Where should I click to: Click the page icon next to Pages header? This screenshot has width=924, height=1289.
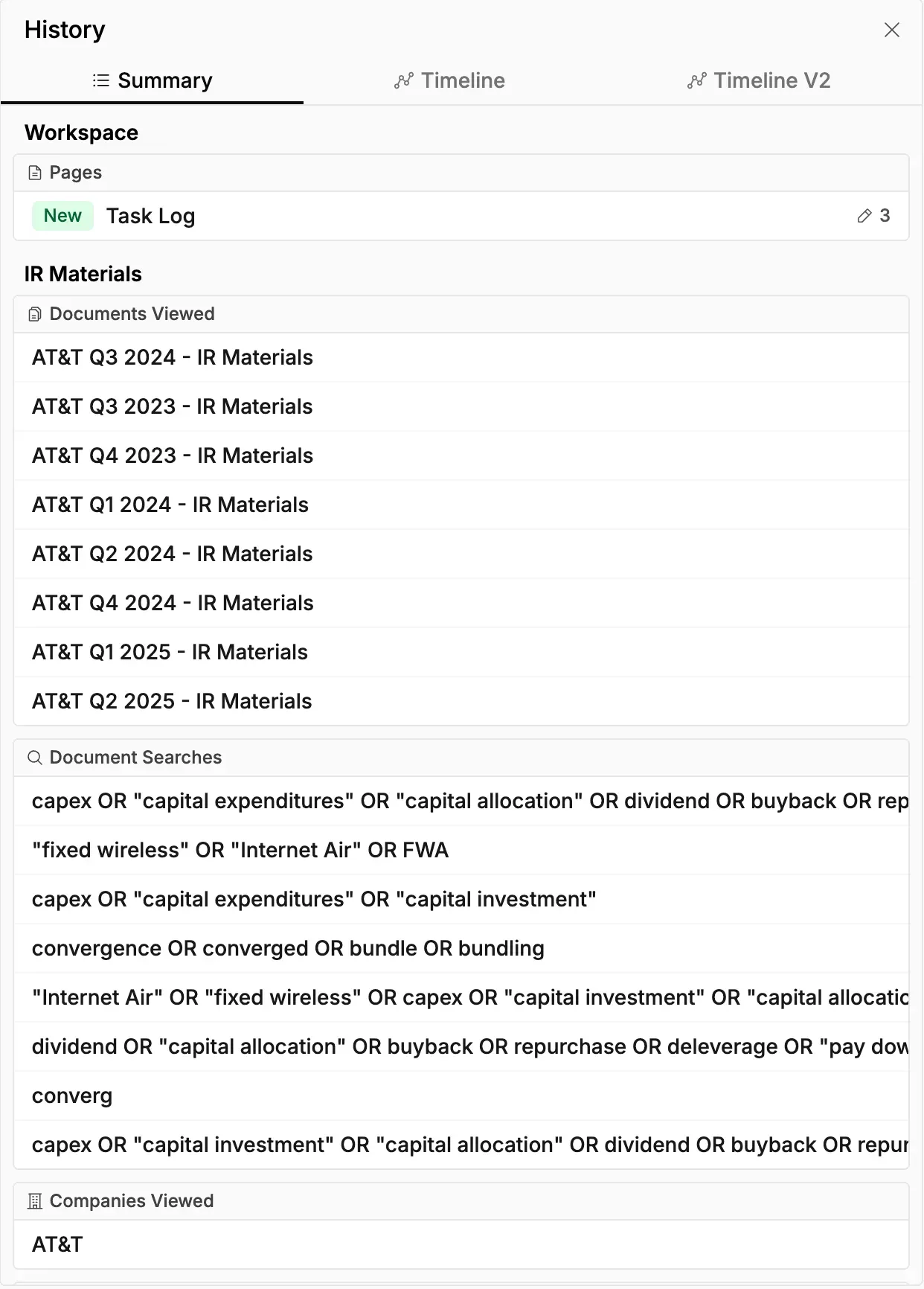[34, 172]
